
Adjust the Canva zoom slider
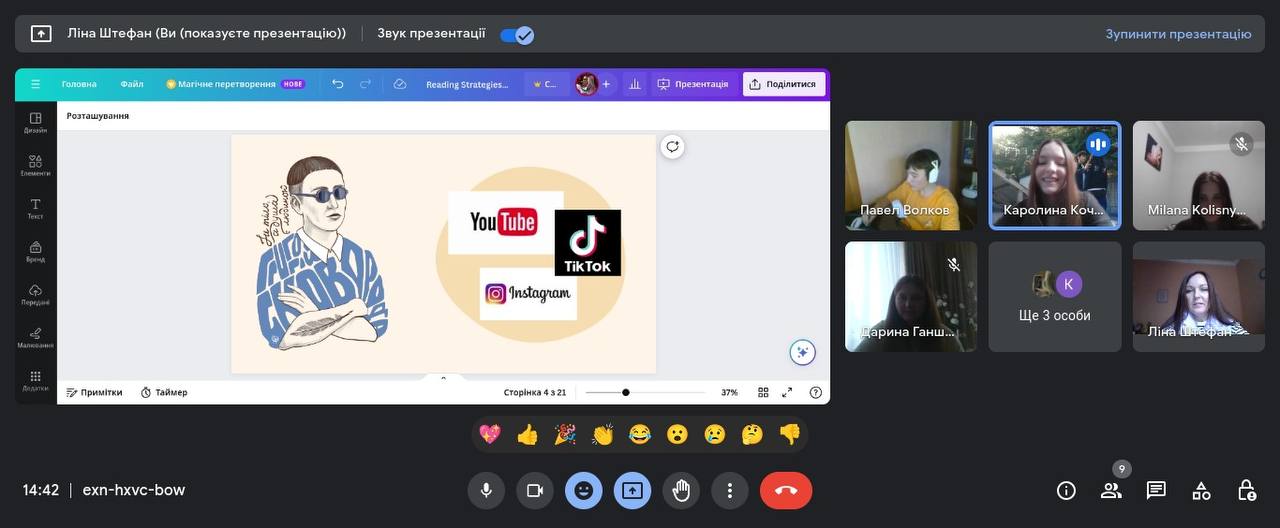click(x=626, y=392)
